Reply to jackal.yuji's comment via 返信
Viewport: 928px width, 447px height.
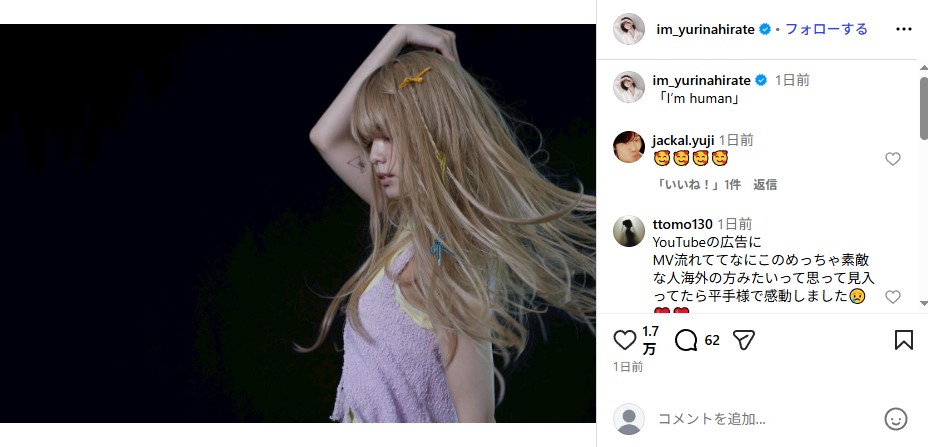click(x=765, y=184)
